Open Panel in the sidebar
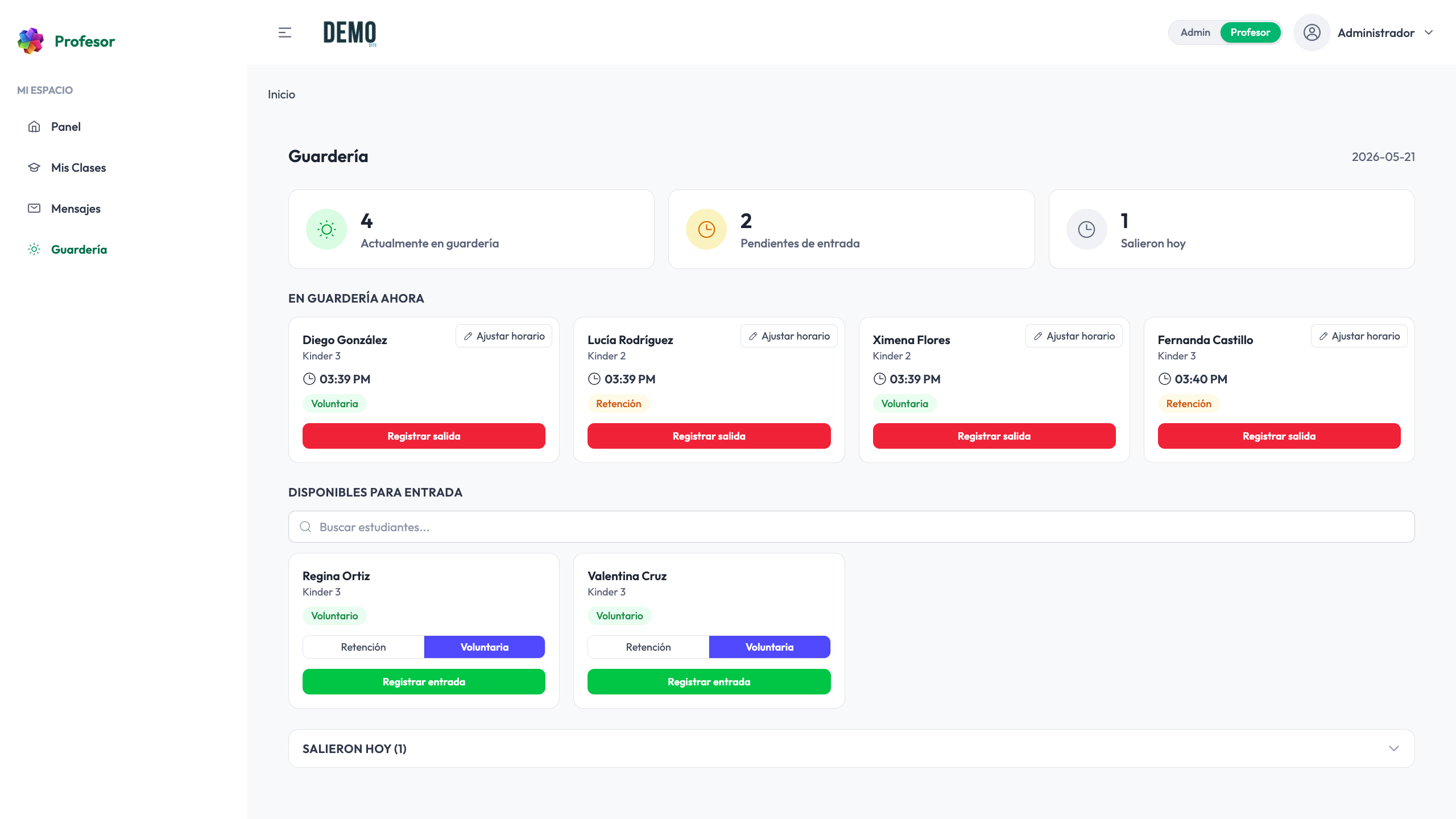 click(66, 126)
